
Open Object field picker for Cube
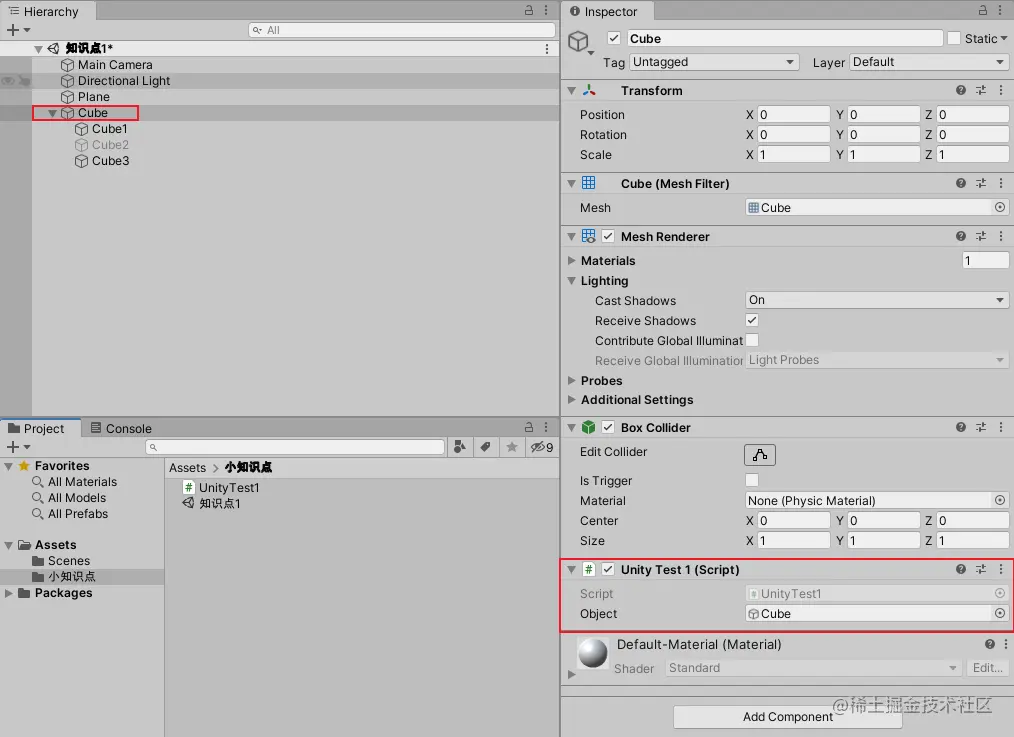[x=1000, y=614]
